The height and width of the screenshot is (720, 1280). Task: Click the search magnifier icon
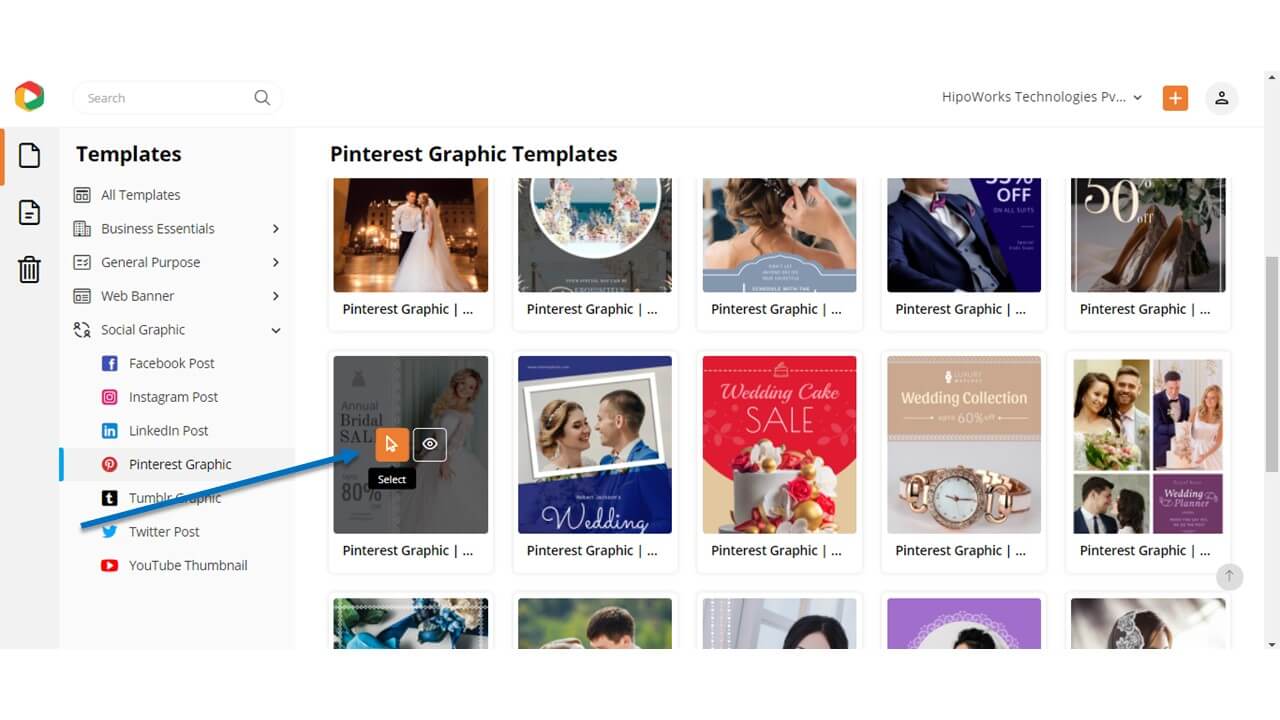point(262,97)
